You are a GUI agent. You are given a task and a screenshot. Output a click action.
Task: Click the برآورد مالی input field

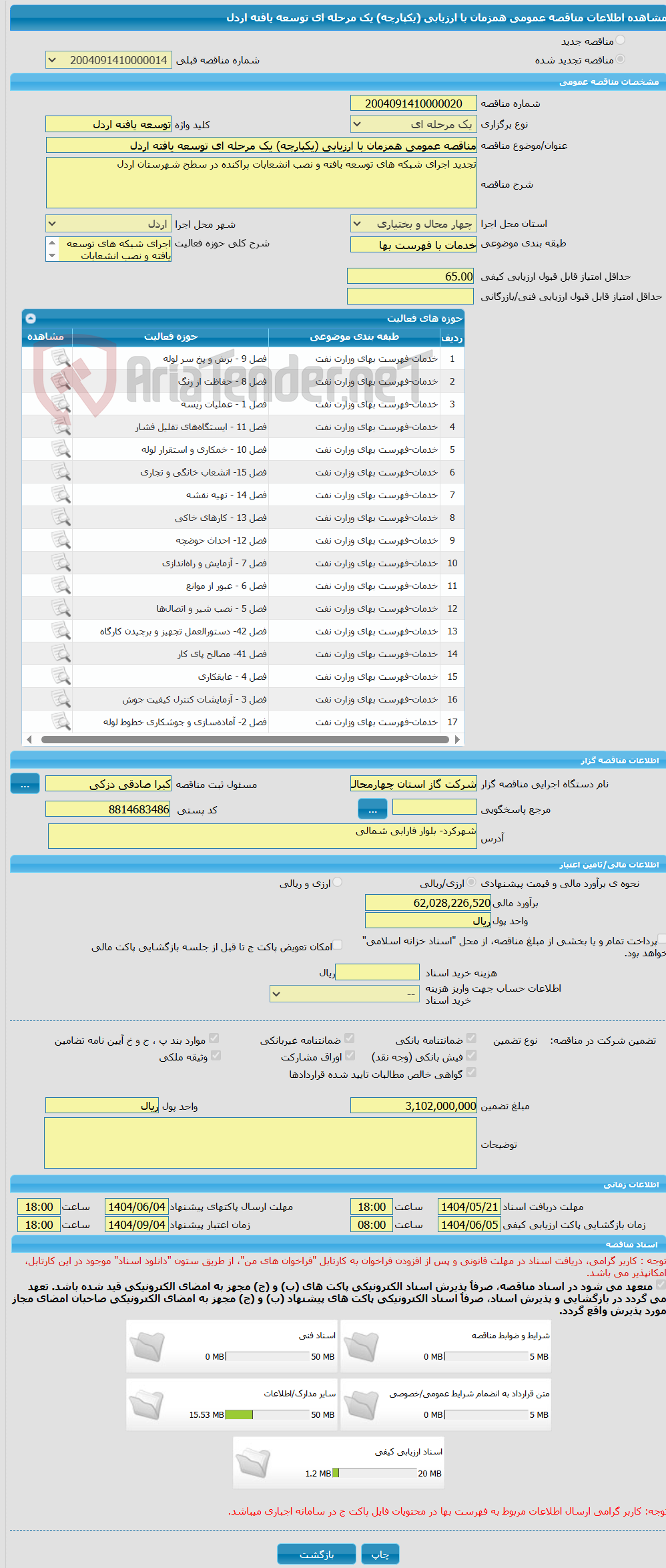428,903
